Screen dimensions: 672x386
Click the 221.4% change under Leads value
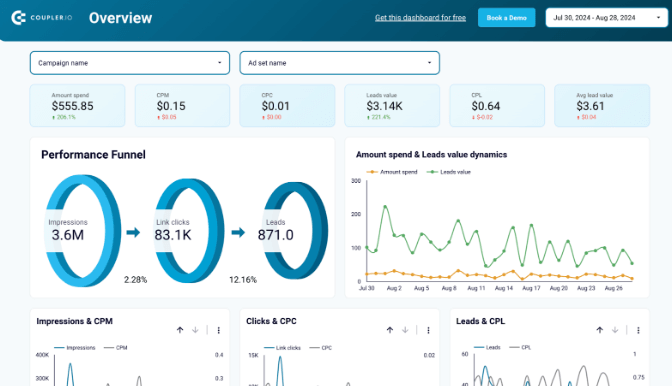click(381, 117)
